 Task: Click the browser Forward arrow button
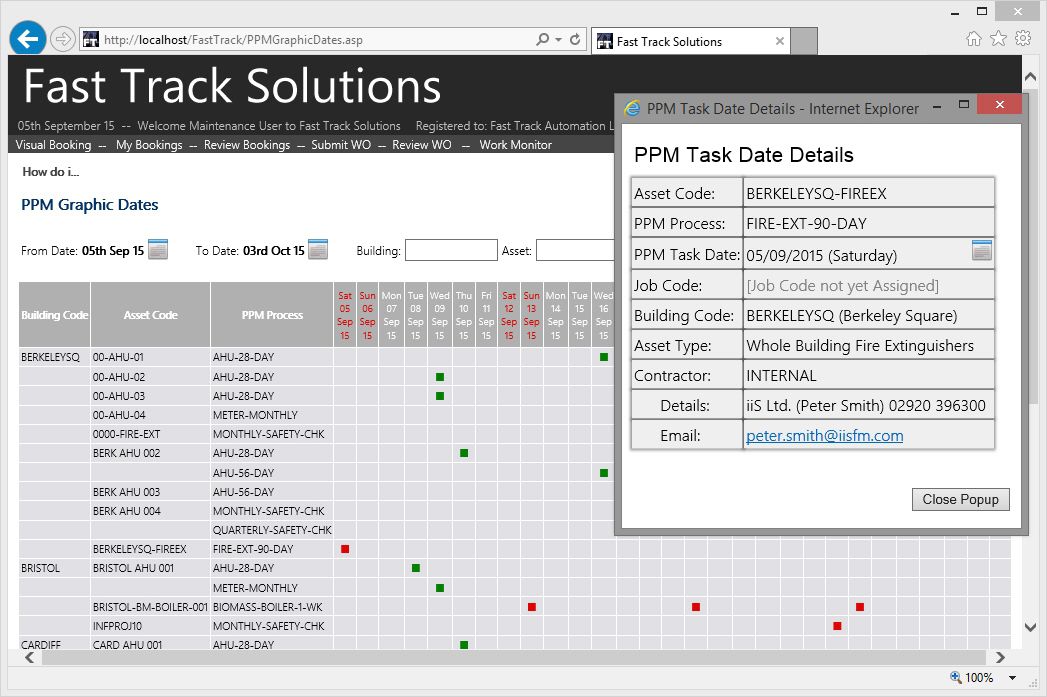click(62, 39)
